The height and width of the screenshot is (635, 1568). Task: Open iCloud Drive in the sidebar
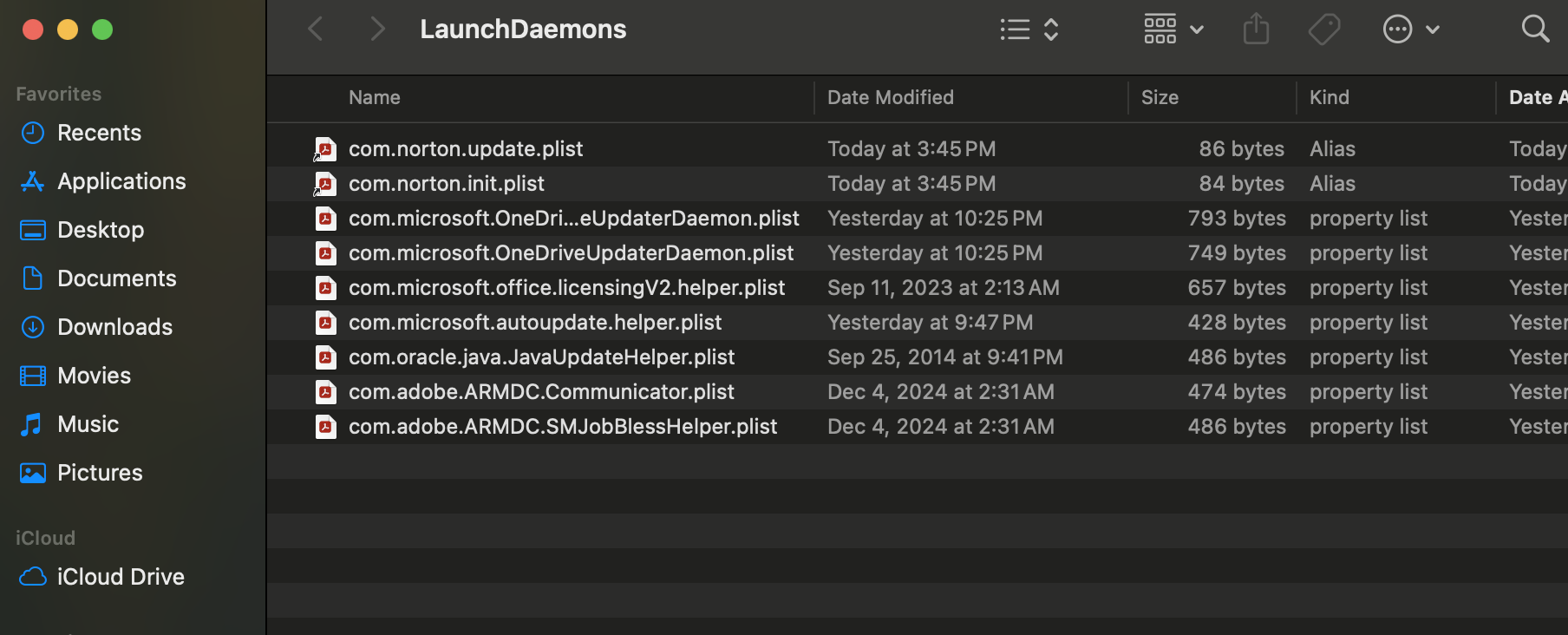[x=121, y=577]
